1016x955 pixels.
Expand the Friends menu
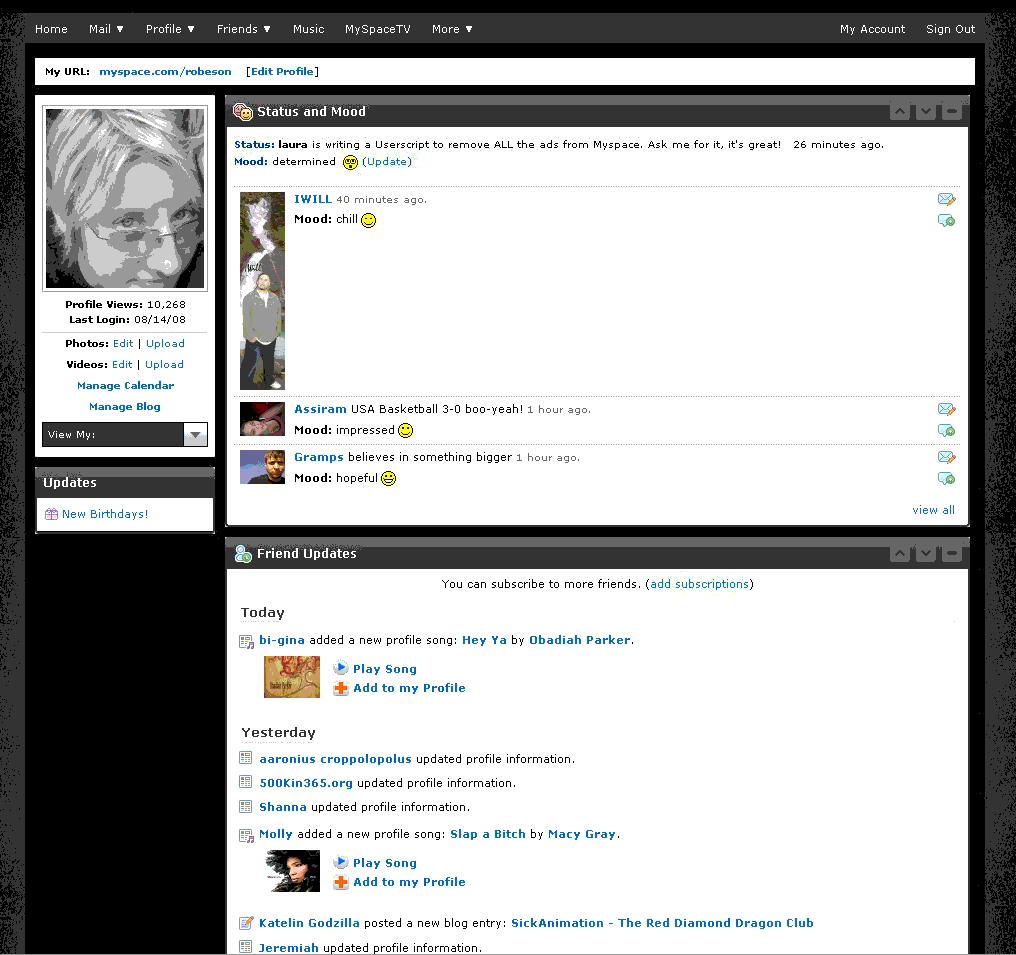[244, 29]
